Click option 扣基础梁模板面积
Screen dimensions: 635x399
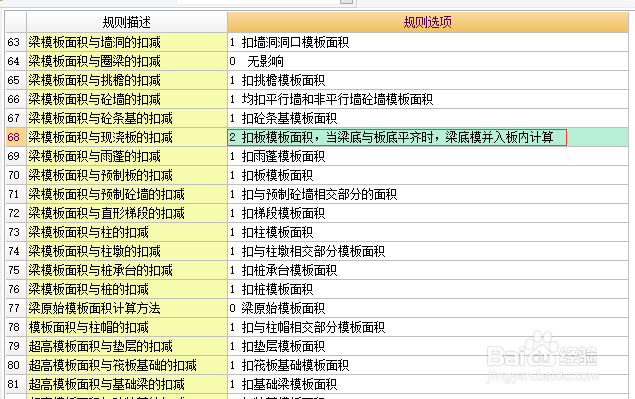click(428, 384)
